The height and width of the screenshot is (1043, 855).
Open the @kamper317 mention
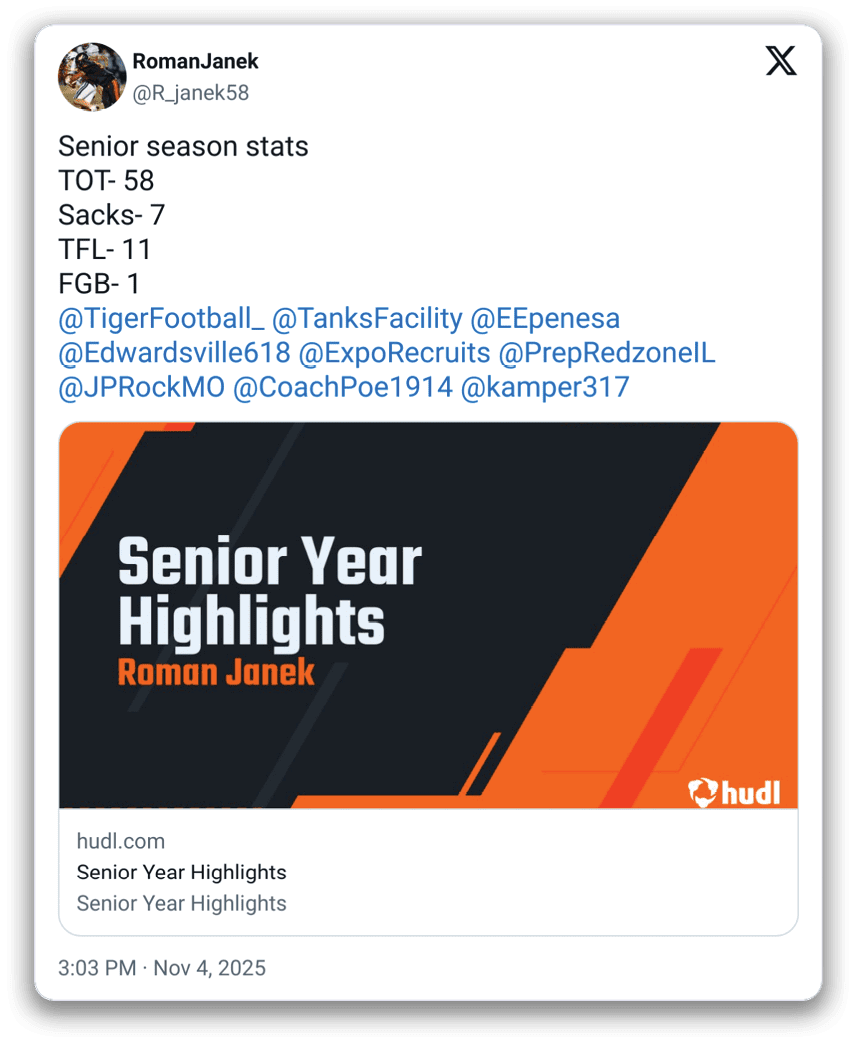click(545, 387)
